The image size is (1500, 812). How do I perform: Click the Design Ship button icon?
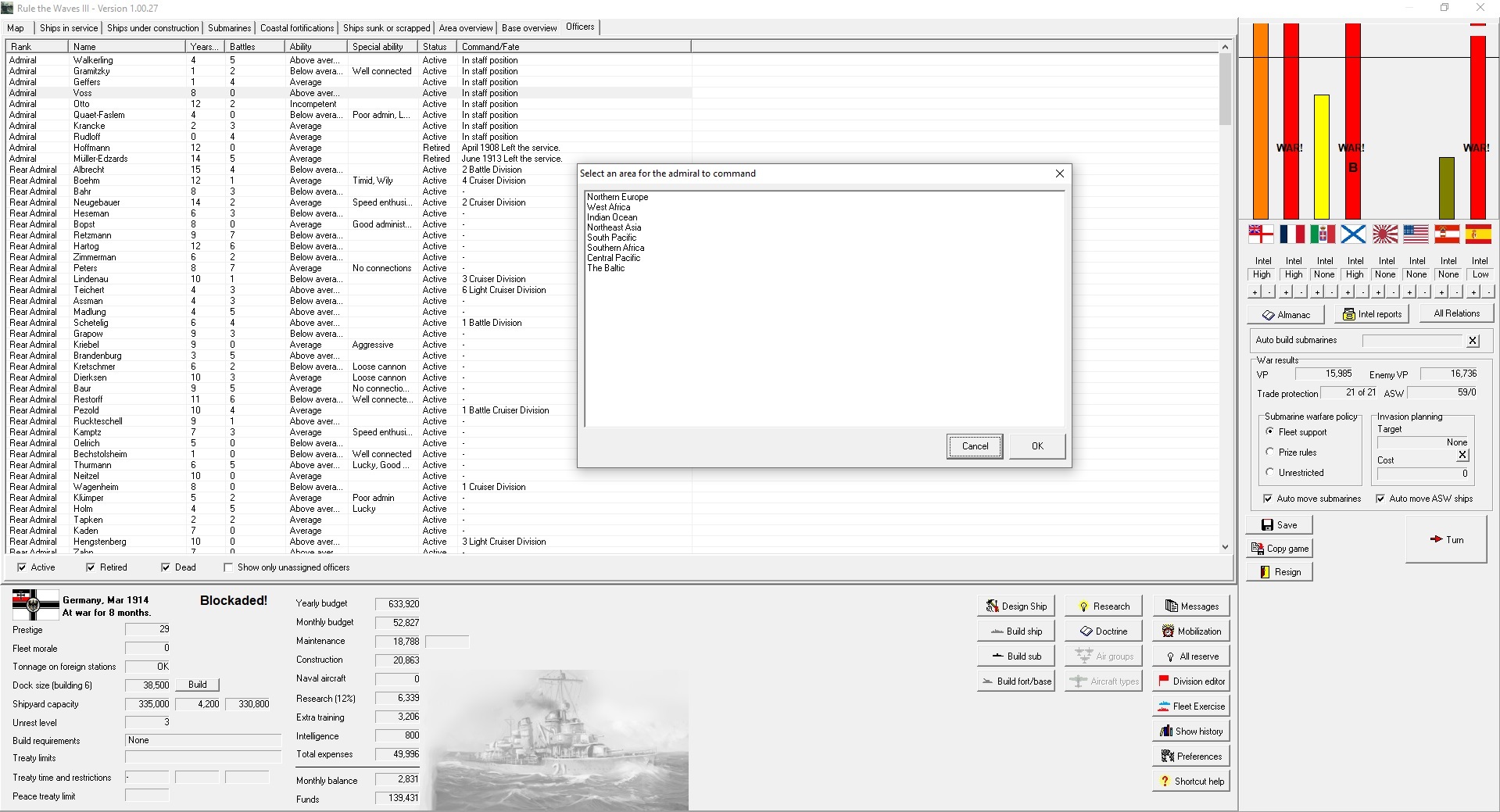point(992,606)
